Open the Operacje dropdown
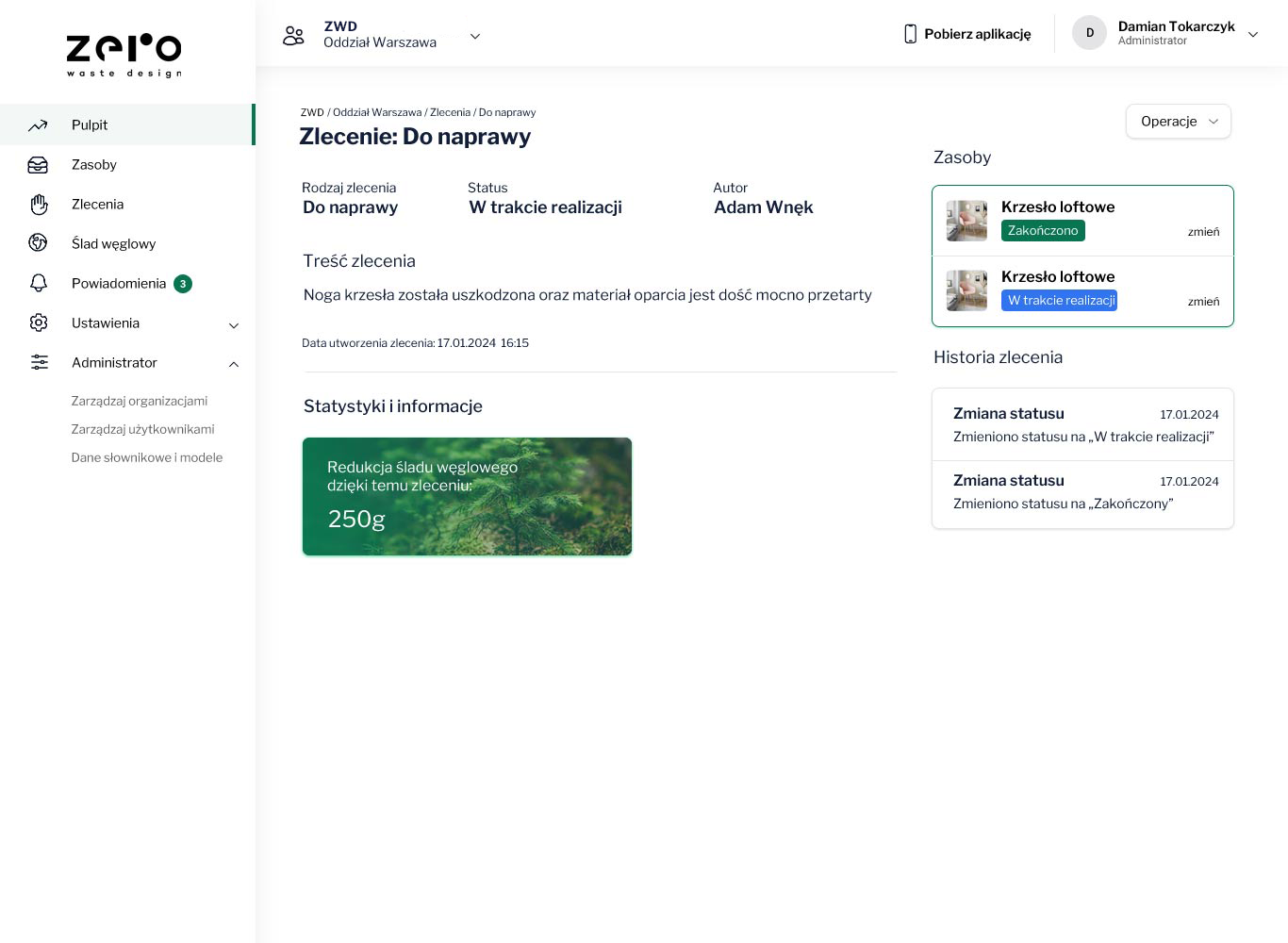 (x=1179, y=122)
